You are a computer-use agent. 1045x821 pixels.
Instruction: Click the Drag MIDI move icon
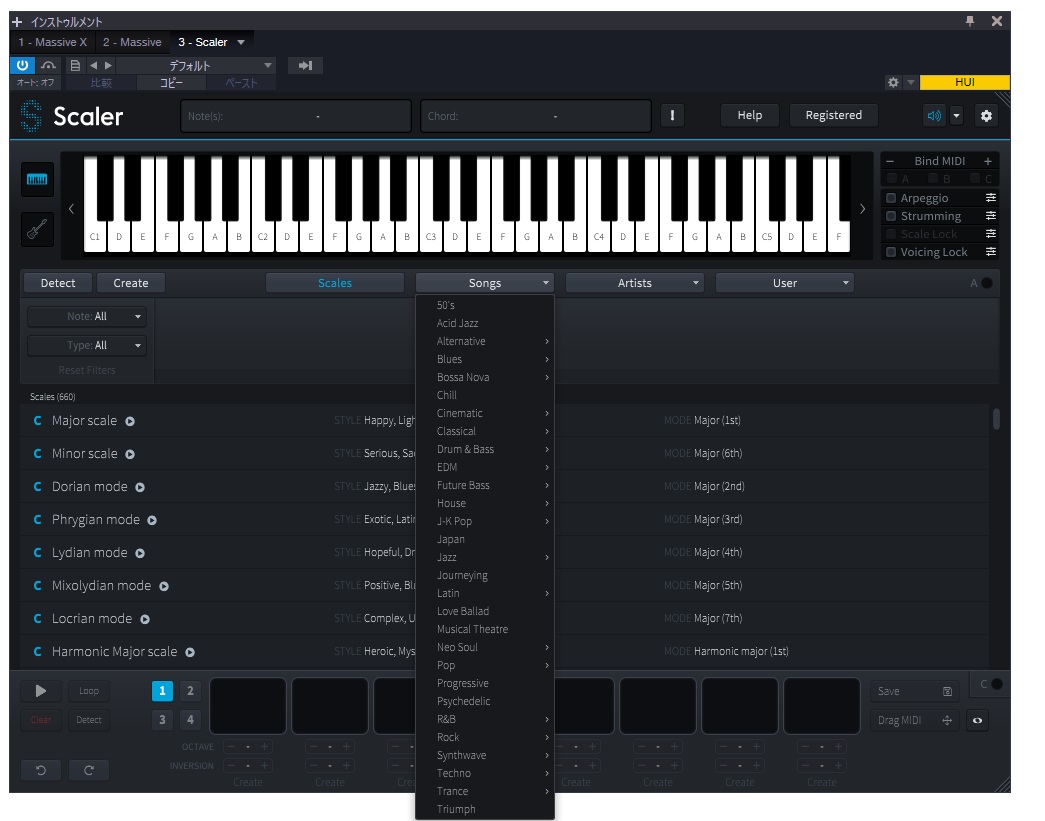tap(946, 720)
